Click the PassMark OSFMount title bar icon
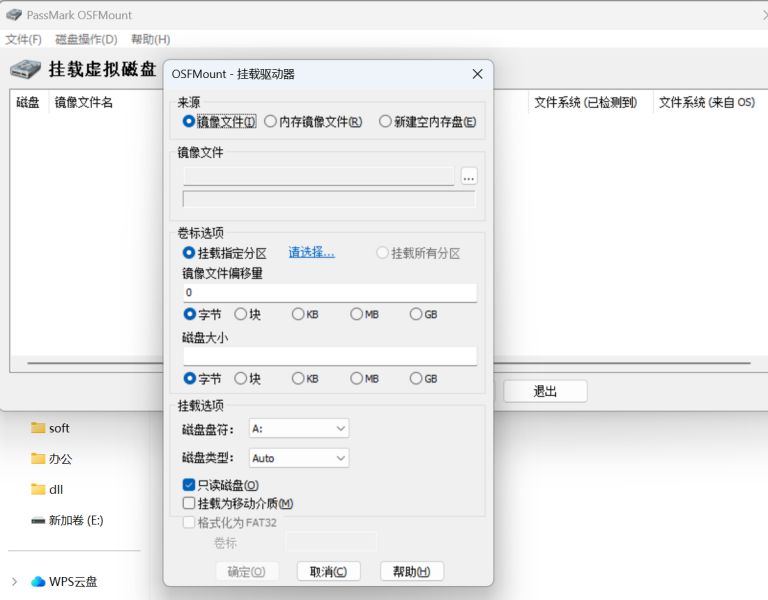Screen dimensions: 768x600 tap(14, 15)
